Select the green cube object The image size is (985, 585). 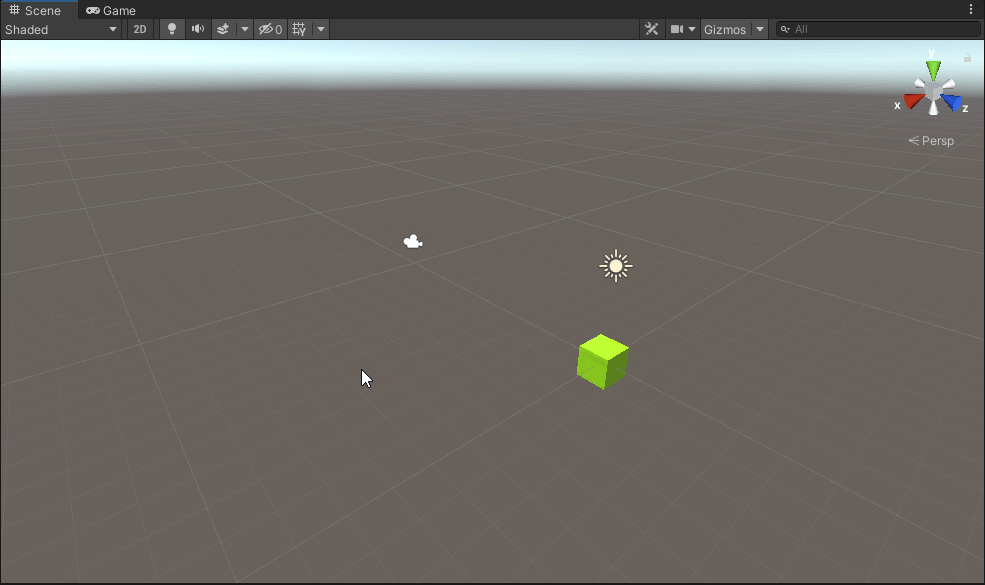pos(603,362)
